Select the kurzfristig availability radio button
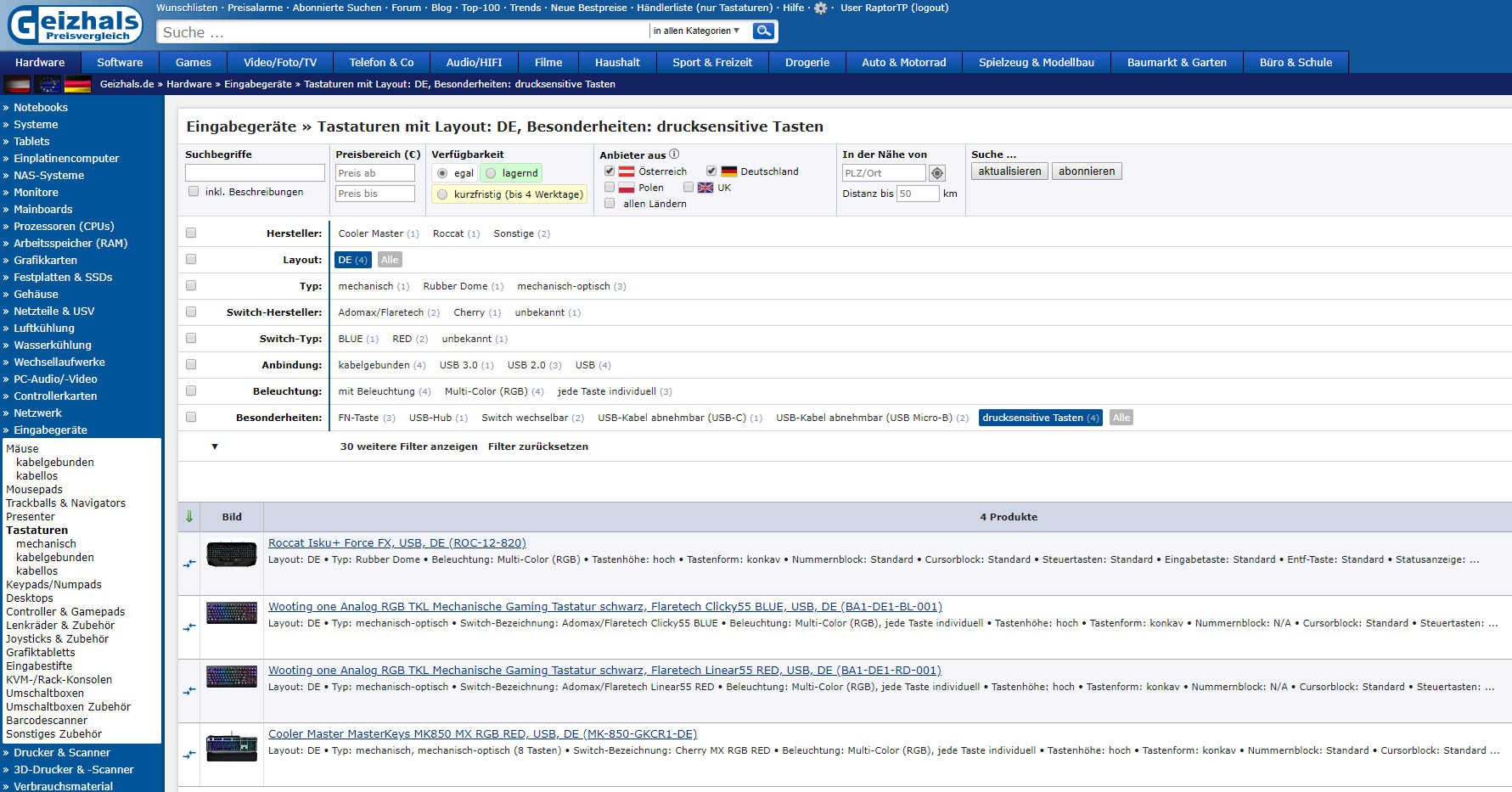Image resolution: width=1512 pixels, height=792 pixels. pos(442,194)
